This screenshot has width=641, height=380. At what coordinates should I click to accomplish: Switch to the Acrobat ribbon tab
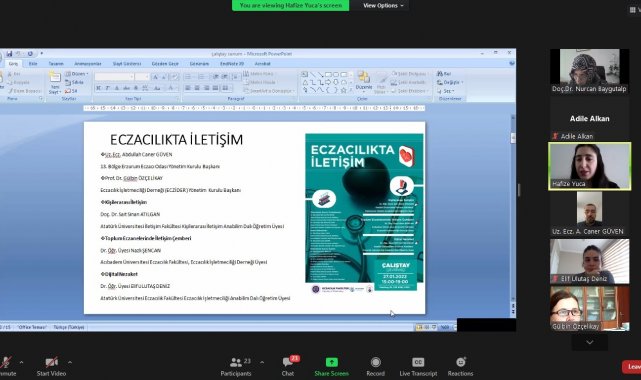262,64
